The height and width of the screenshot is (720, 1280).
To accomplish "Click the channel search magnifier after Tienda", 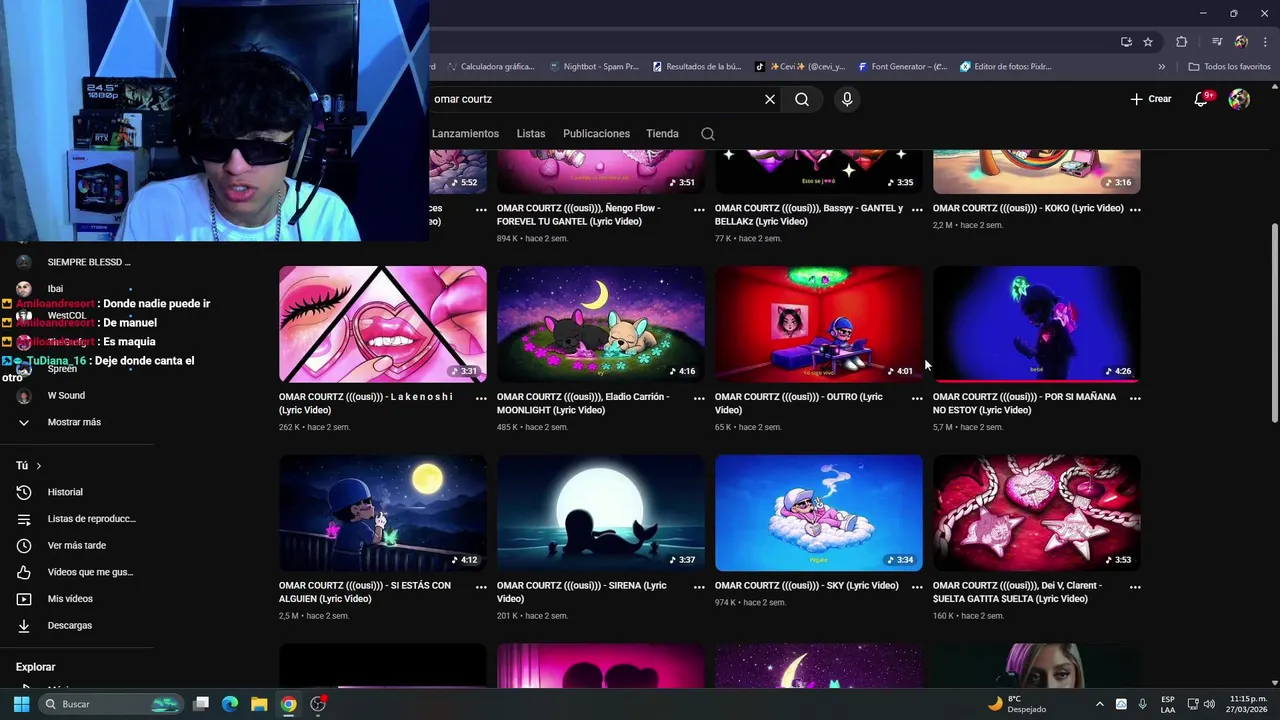I will 708,134.
